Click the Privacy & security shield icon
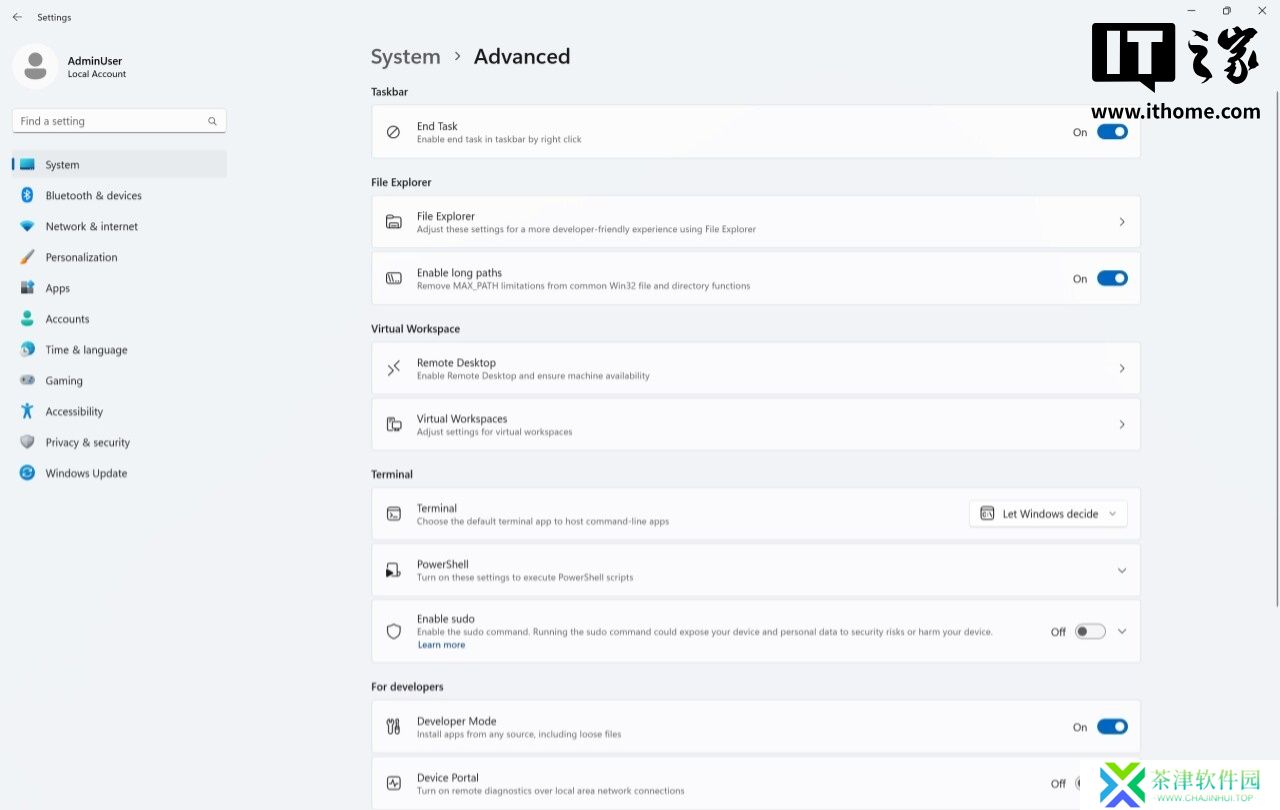The image size is (1280, 810). (27, 442)
